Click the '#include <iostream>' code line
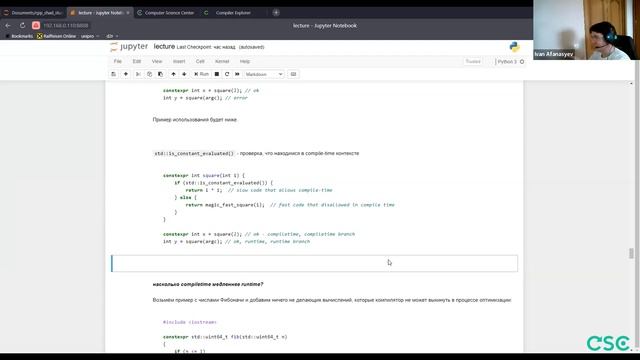640x360 pixels. (189, 322)
